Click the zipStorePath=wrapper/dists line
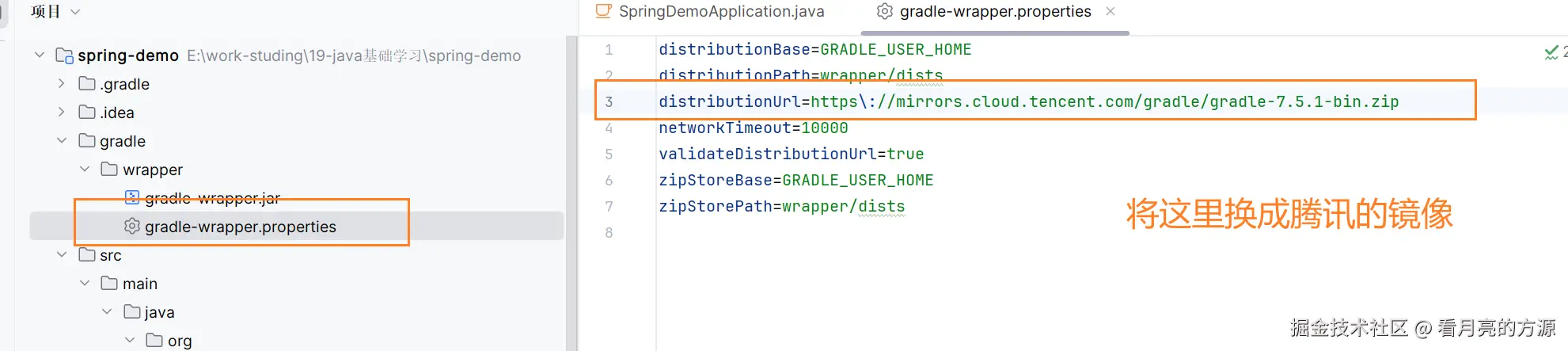 click(782, 206)
